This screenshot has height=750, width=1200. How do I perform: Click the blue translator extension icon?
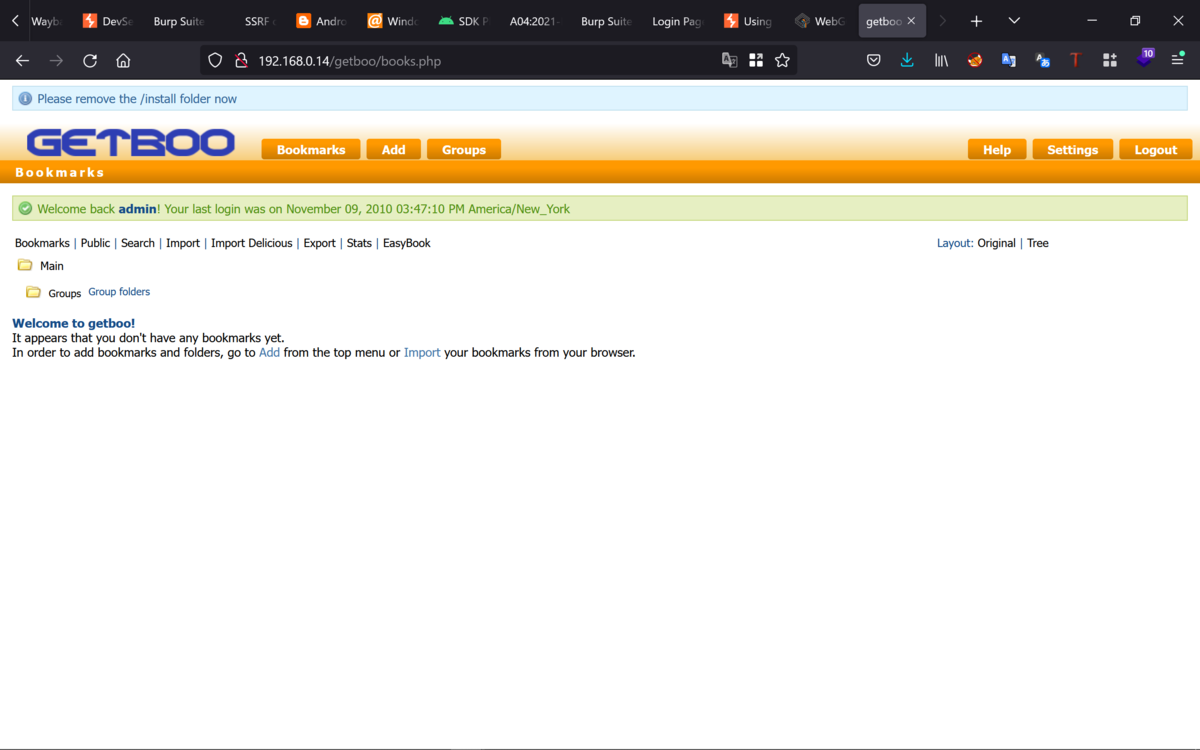coord(1008,60)
